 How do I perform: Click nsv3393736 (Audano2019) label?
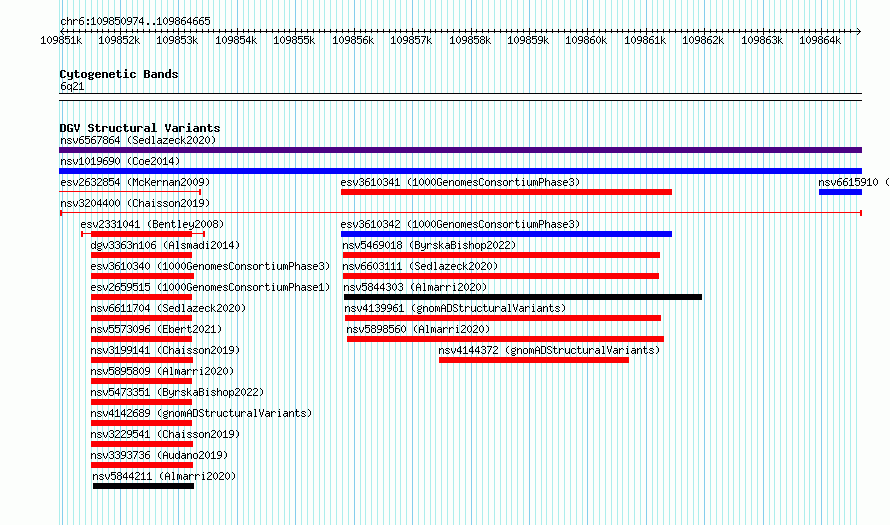pos(159,455)
